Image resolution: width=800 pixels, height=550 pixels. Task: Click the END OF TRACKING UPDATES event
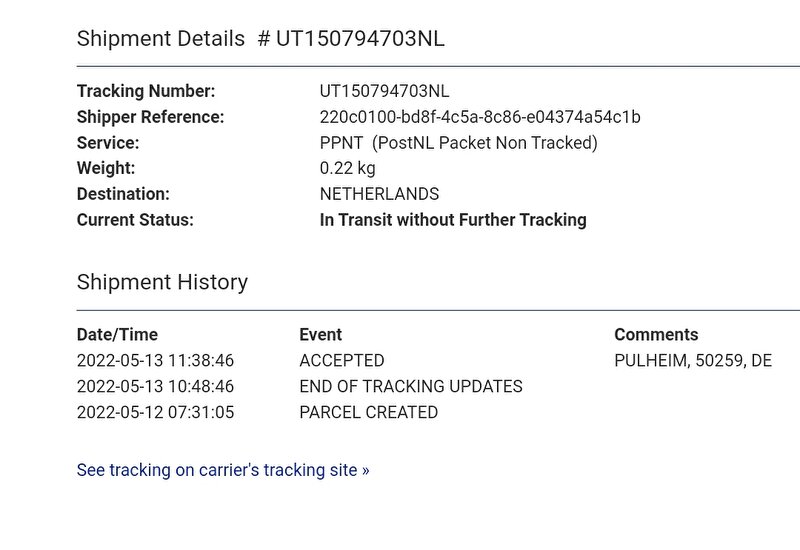[x=411, y=386]
